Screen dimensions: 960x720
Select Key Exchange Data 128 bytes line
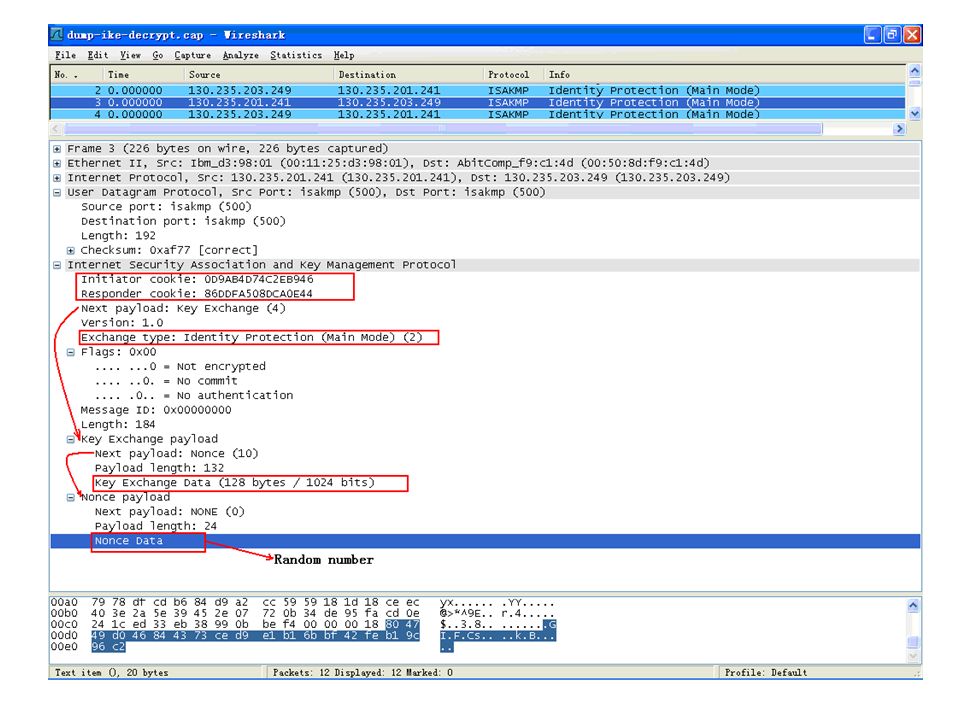coord(234,482)
